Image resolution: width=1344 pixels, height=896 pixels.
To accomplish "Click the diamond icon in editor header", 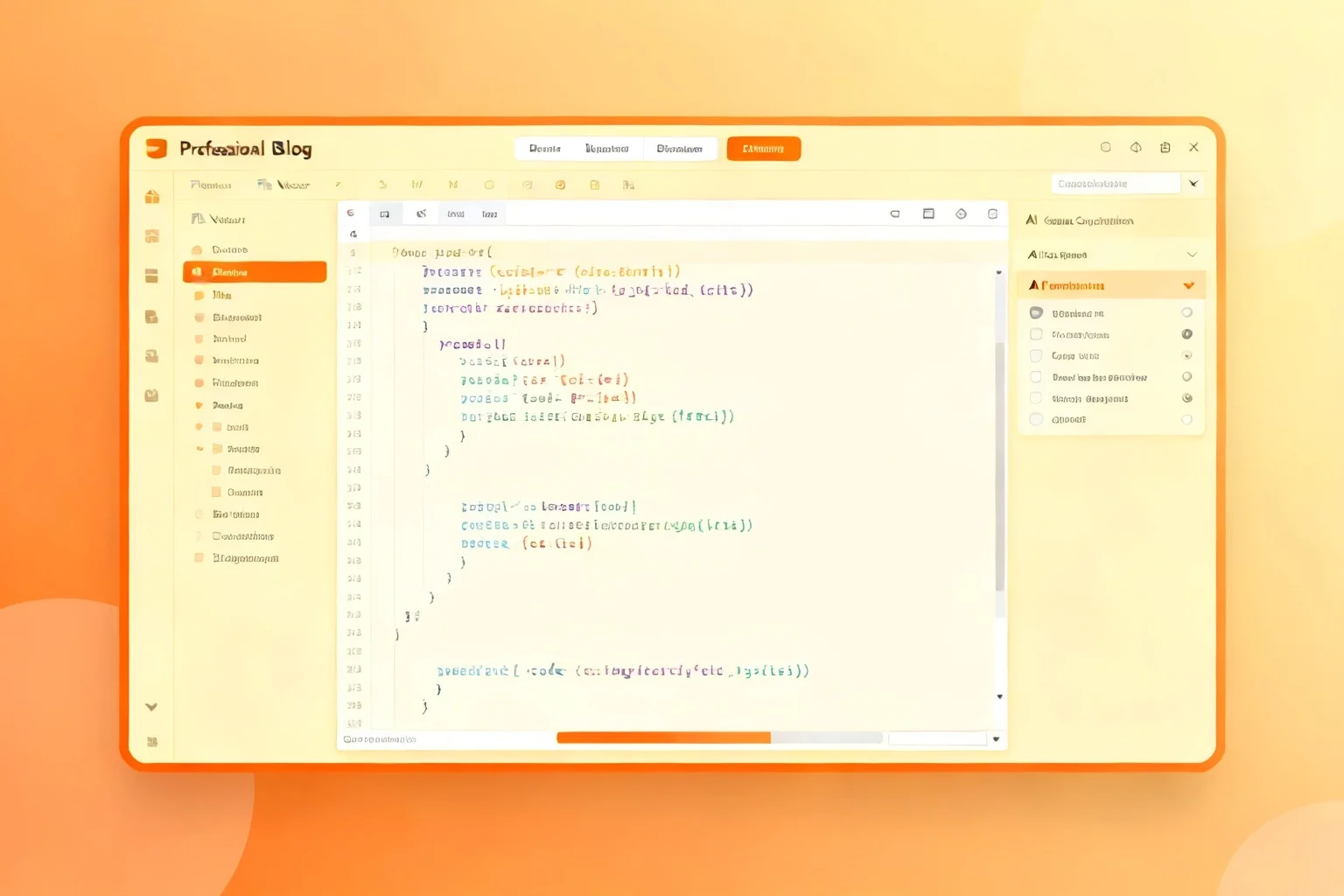I will 961,213.
